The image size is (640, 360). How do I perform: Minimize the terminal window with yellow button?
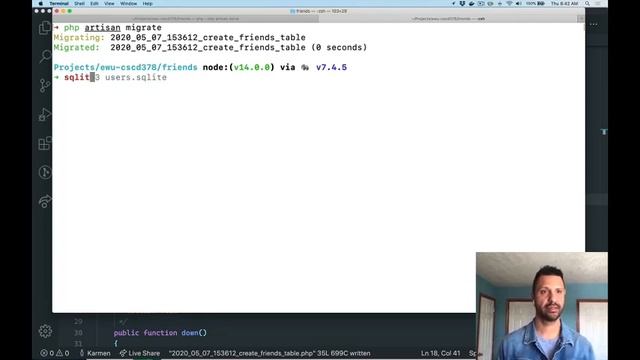63,11
